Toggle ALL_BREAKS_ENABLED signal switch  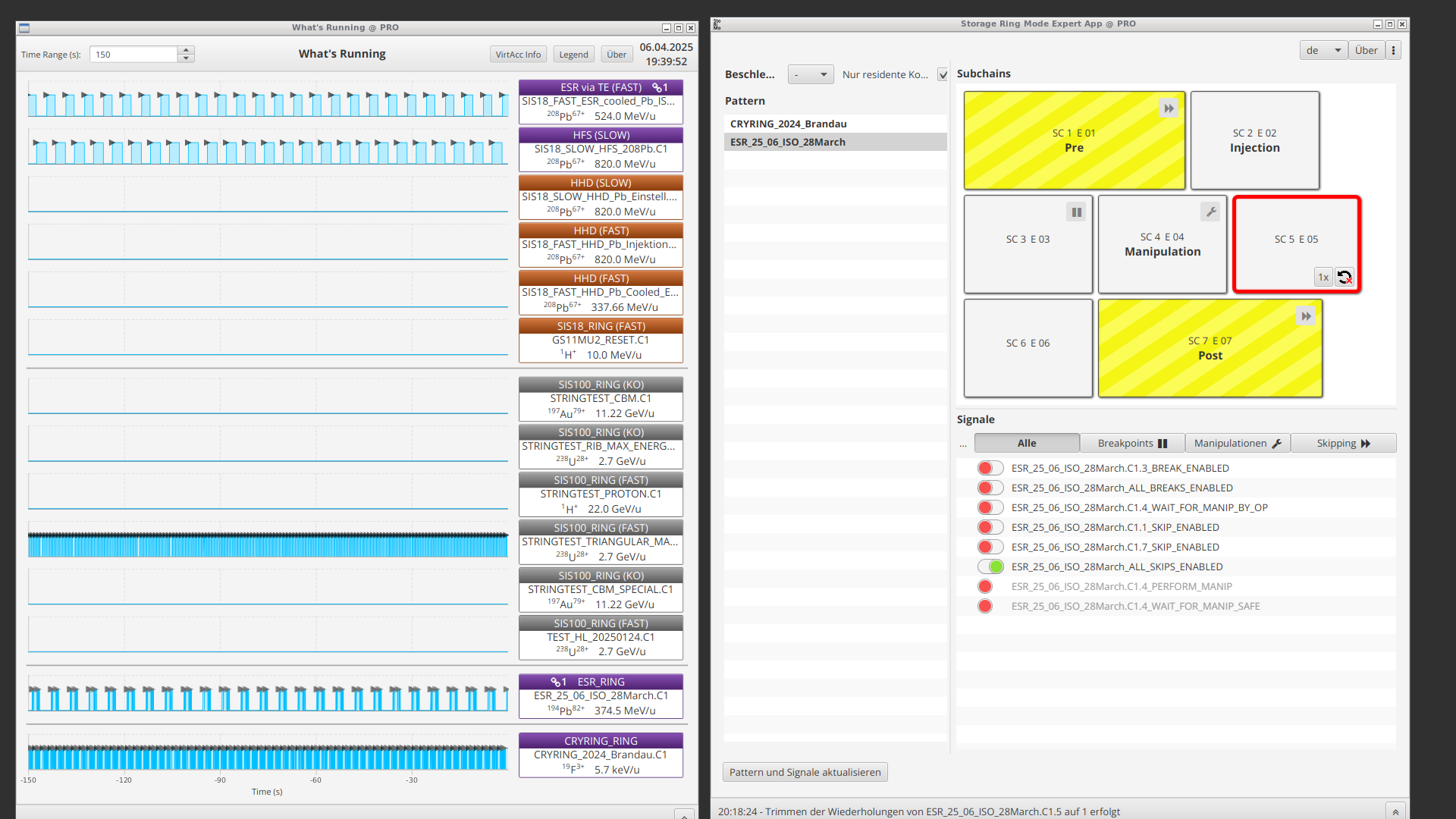pyautogui.click(x=990, y=488)
